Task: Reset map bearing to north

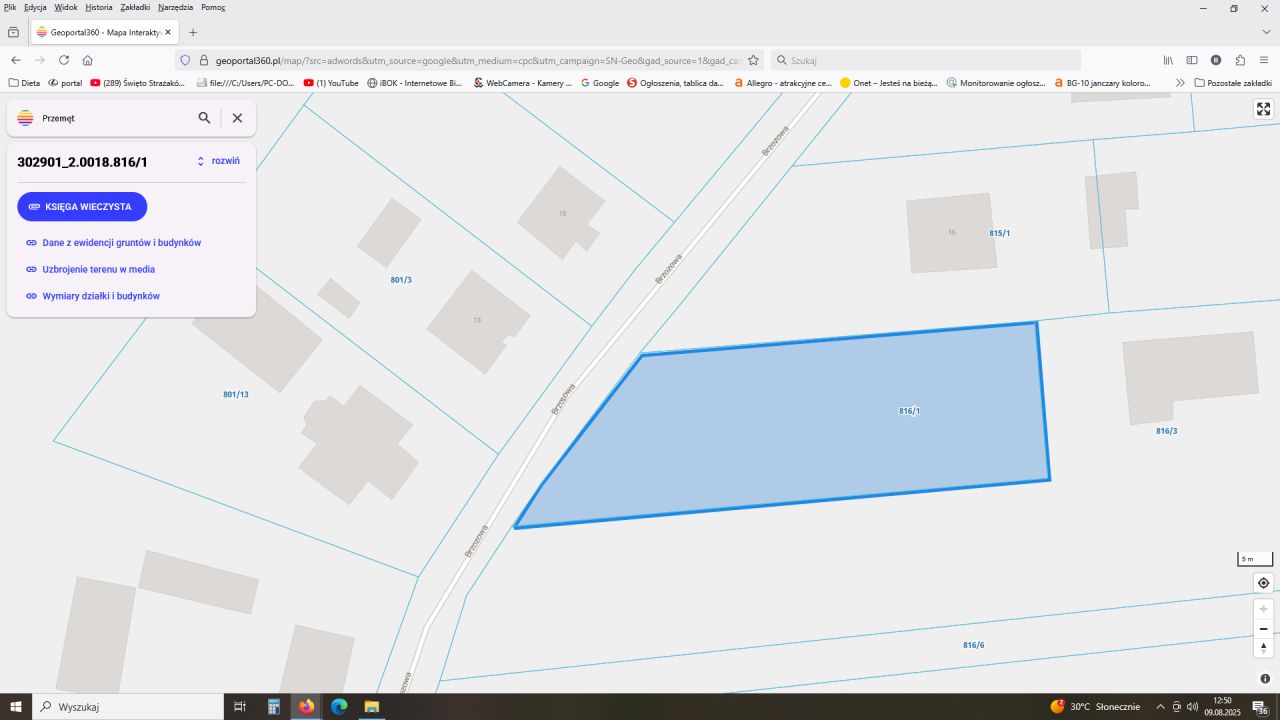Action: tap(1263, 648)
